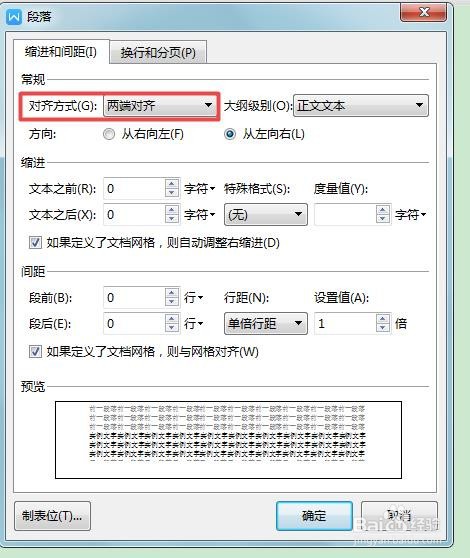Click the 文本之前(R) input field
This screenshot has width=470, height=558.
click(x=134, y=189)
